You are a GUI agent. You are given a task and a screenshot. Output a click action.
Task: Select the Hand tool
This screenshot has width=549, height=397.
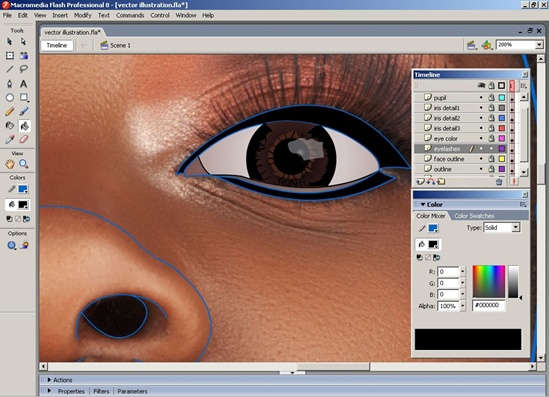(x=10, y=164)
